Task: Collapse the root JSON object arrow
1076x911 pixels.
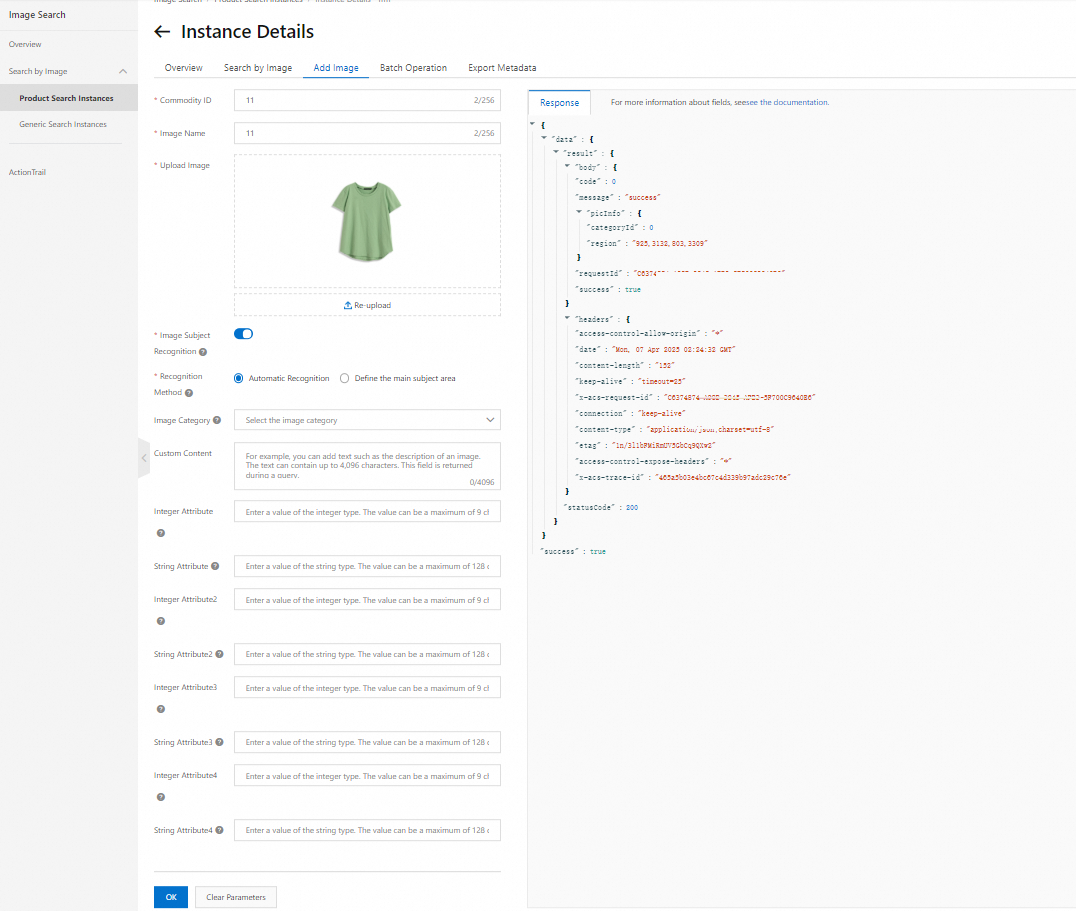Action: click(x=532, y=124)
